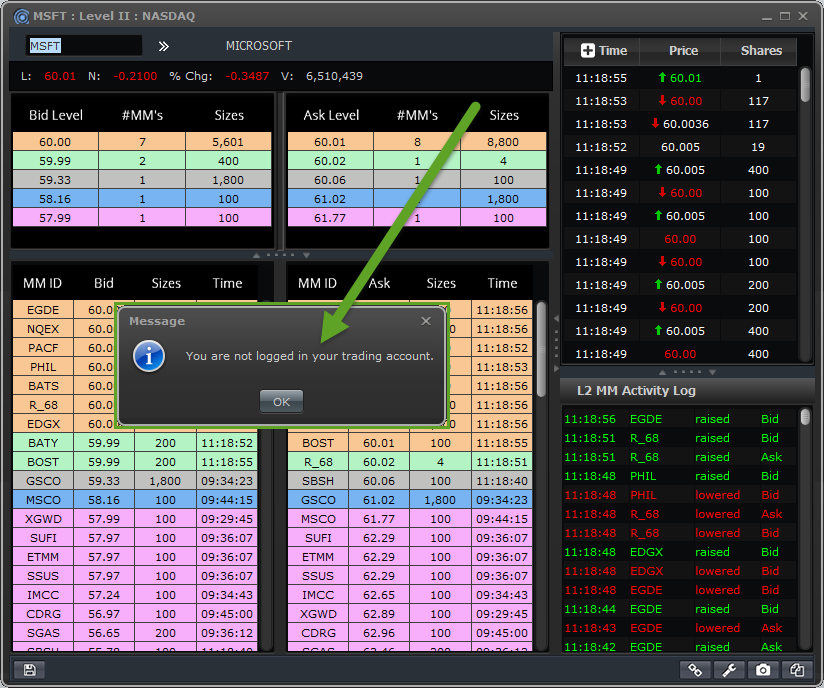Click the MICROSOFT company name label
The width and height of the screenshot is (824, 688).
(x=259, y=46)
